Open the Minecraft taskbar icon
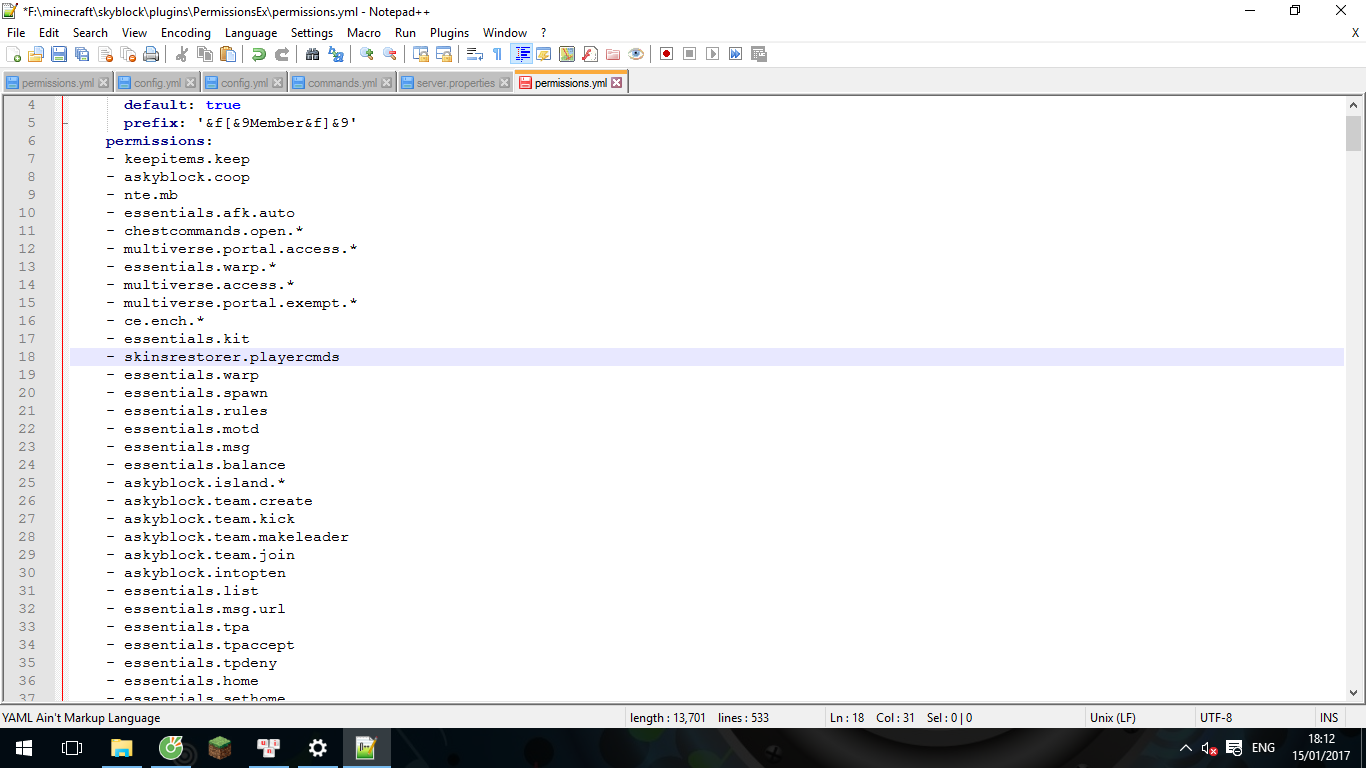 tap(220, 748)
